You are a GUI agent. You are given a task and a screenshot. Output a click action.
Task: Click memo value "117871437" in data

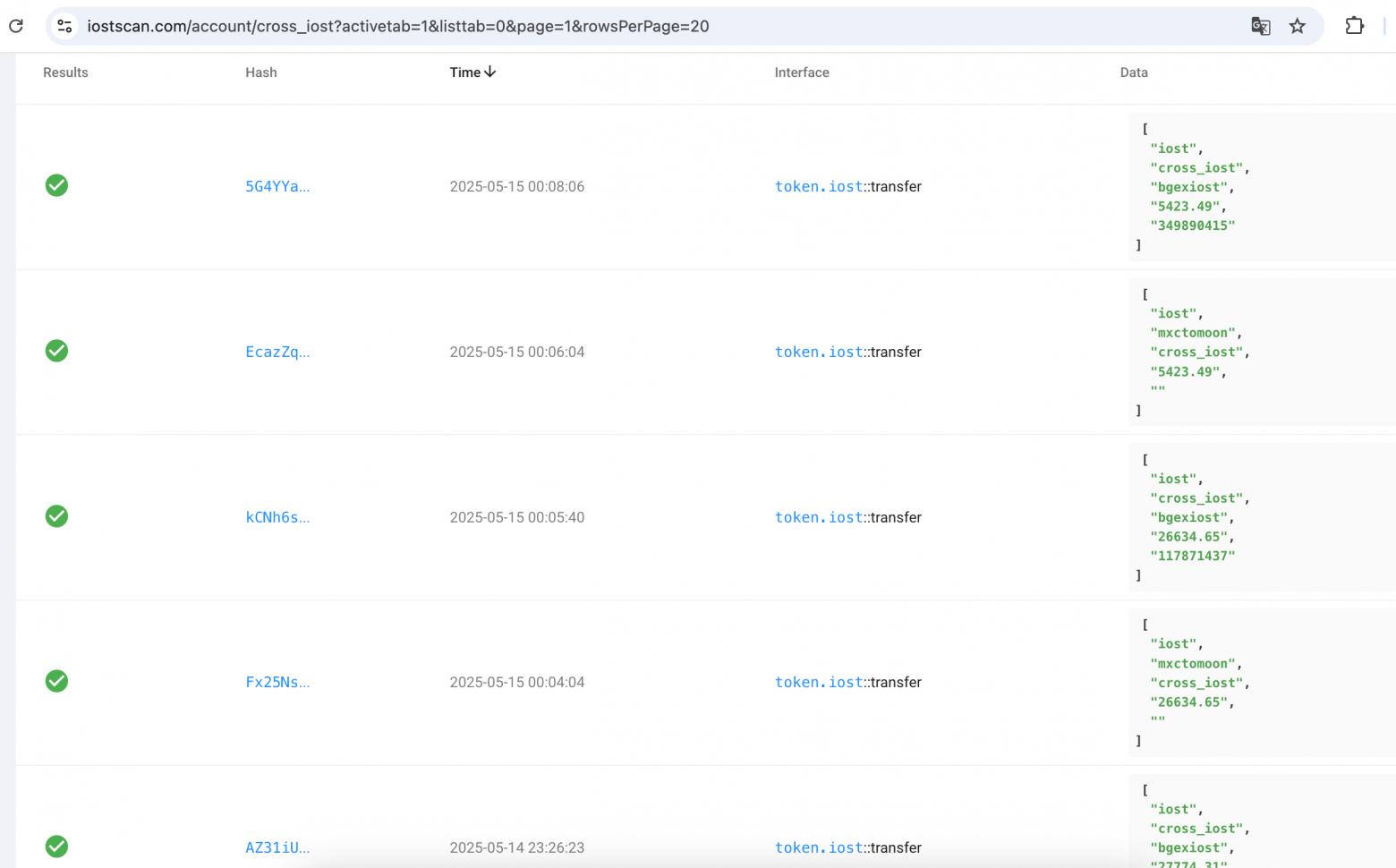1193,556
